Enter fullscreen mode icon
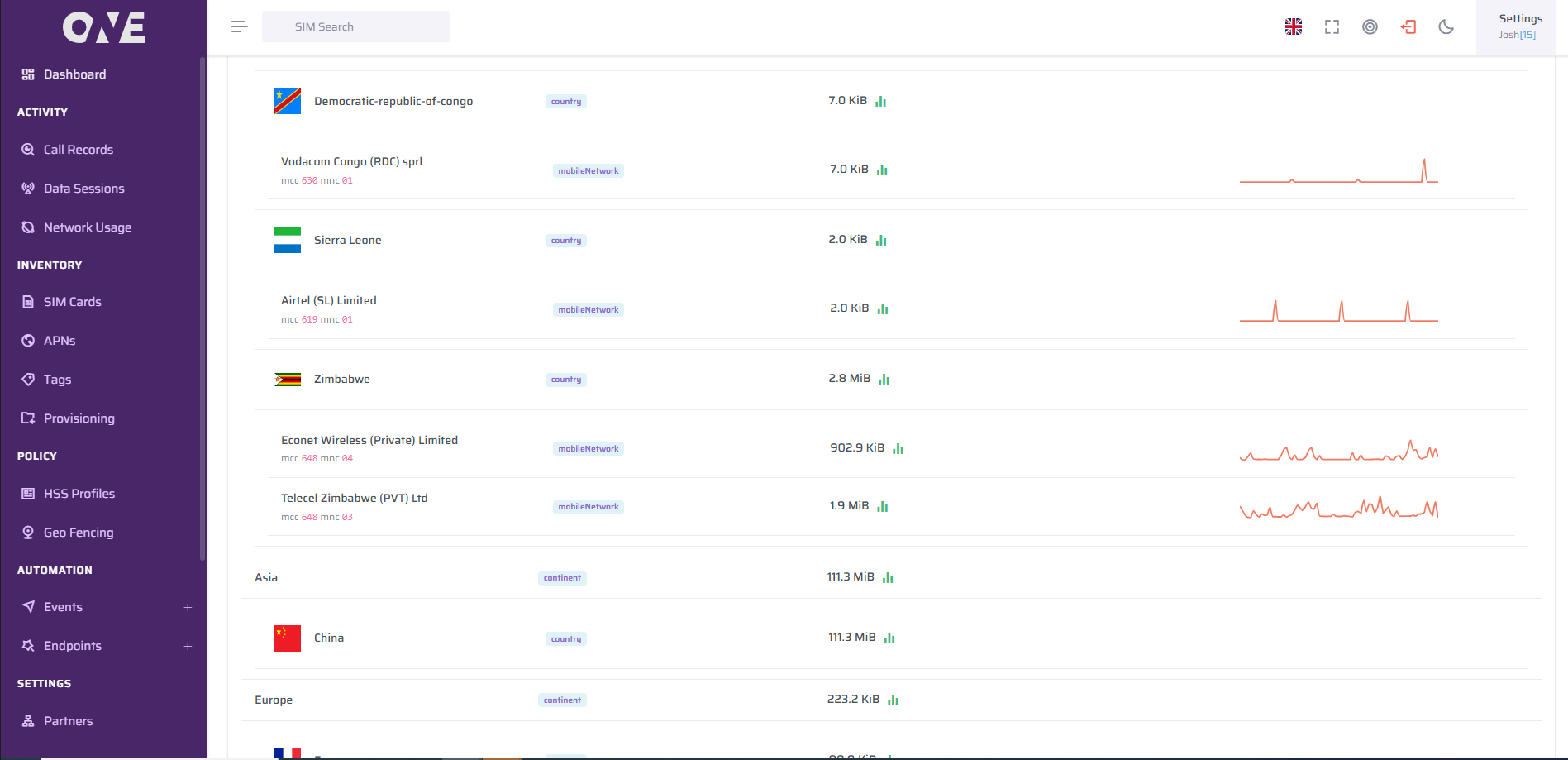The width and height of the screenshot is (1568, 760). [x=1332, y=26]
